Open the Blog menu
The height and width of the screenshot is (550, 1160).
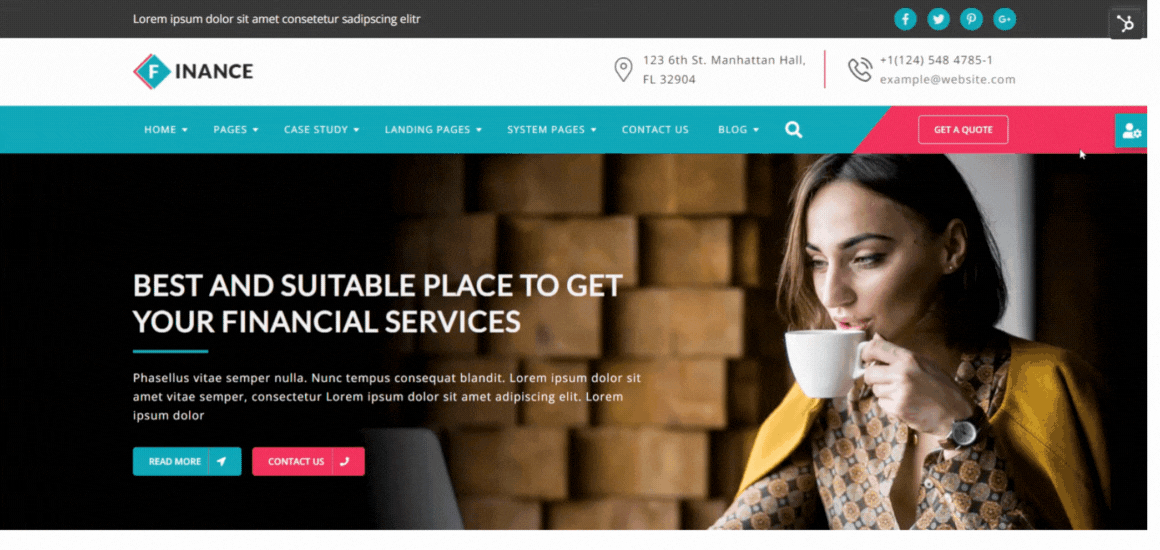pos(738,130)
